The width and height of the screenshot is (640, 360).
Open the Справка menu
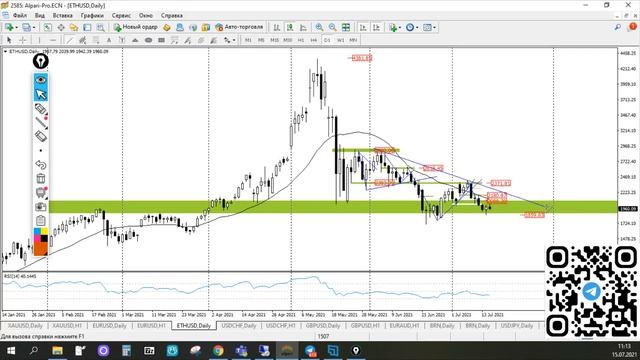(x=171, y=16)
